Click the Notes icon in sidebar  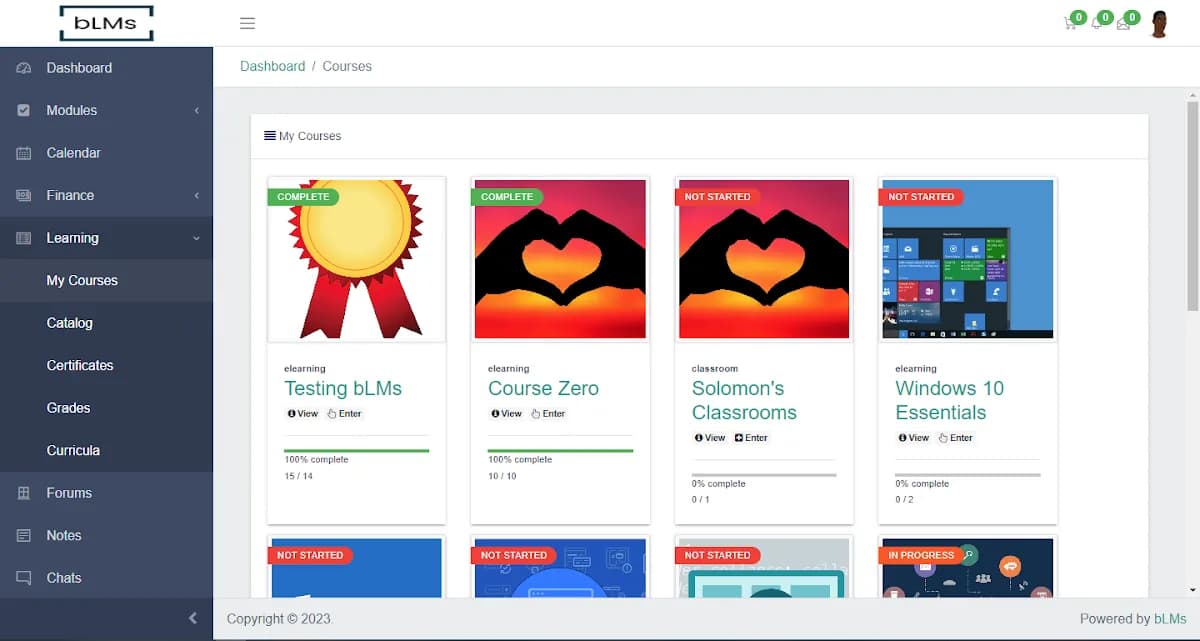[x=24, y=536]
